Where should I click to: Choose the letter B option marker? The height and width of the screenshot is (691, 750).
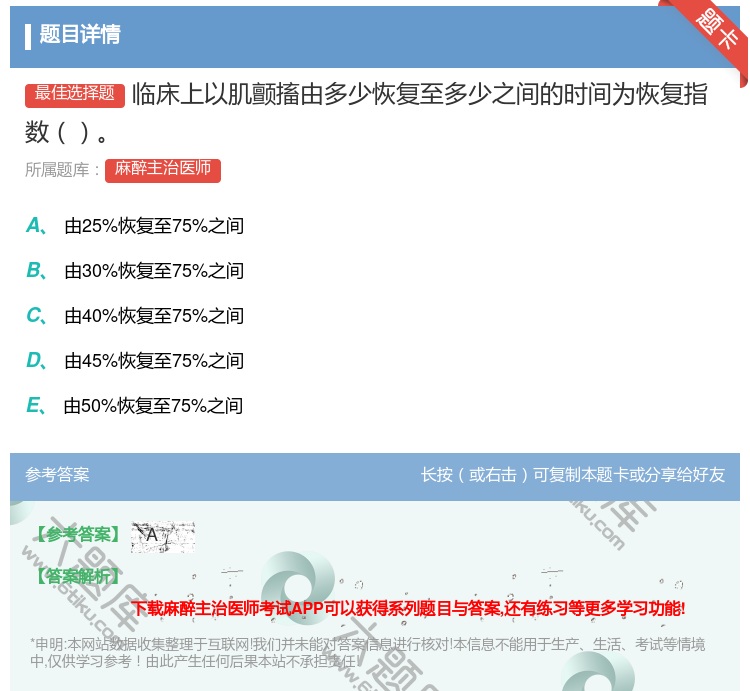point(34,271)
